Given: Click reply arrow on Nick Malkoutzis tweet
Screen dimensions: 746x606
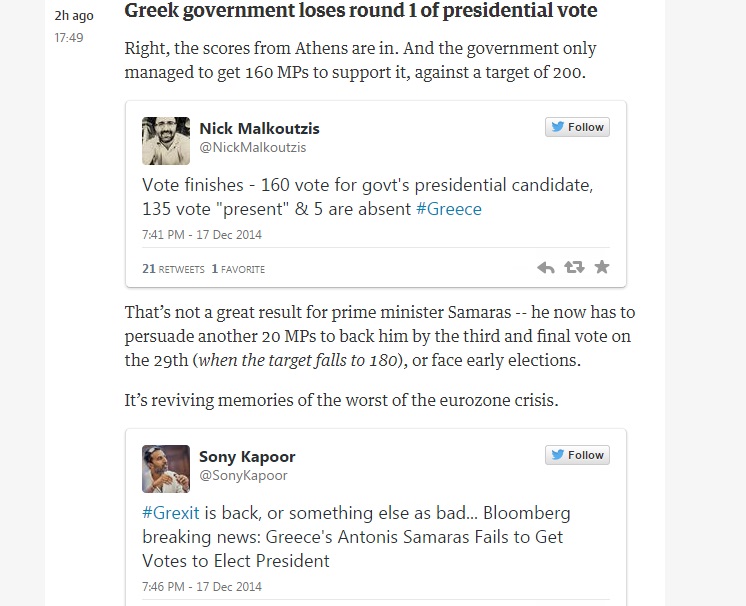Looking at the screenshot, I should [546, 268].
